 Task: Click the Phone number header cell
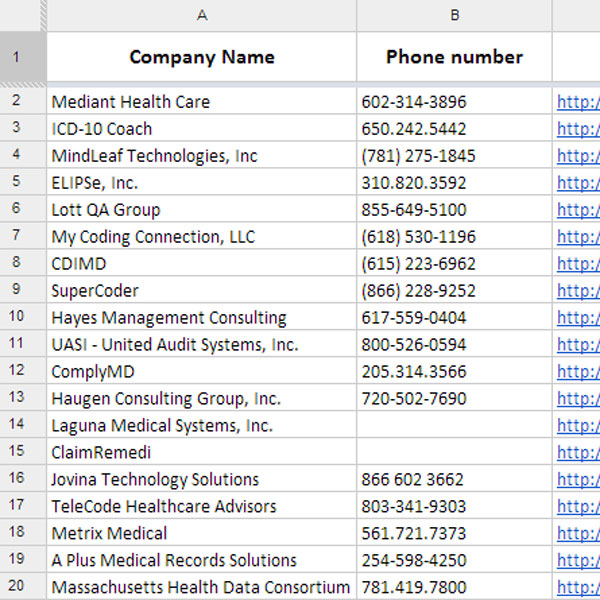[454, 57]
